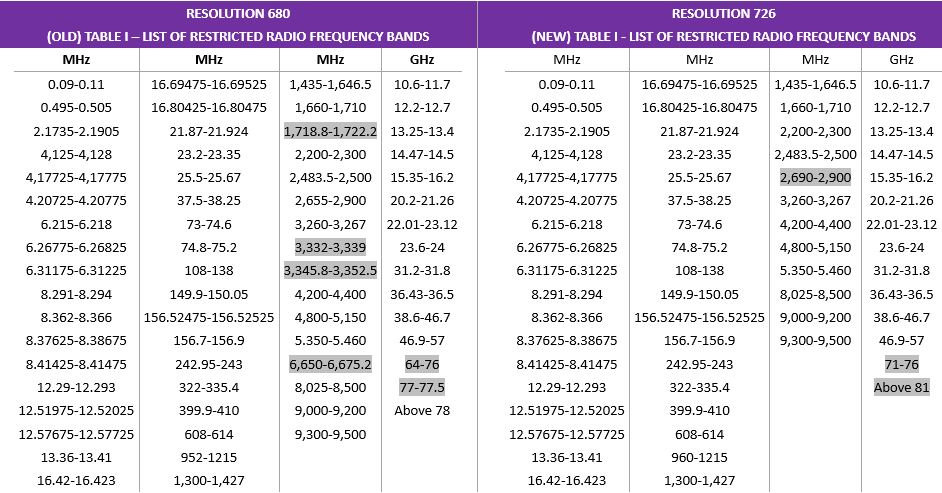Select highlighted cell 1,718.8-1,722.2
The image size is (942, 493).
tap(330, 131)
